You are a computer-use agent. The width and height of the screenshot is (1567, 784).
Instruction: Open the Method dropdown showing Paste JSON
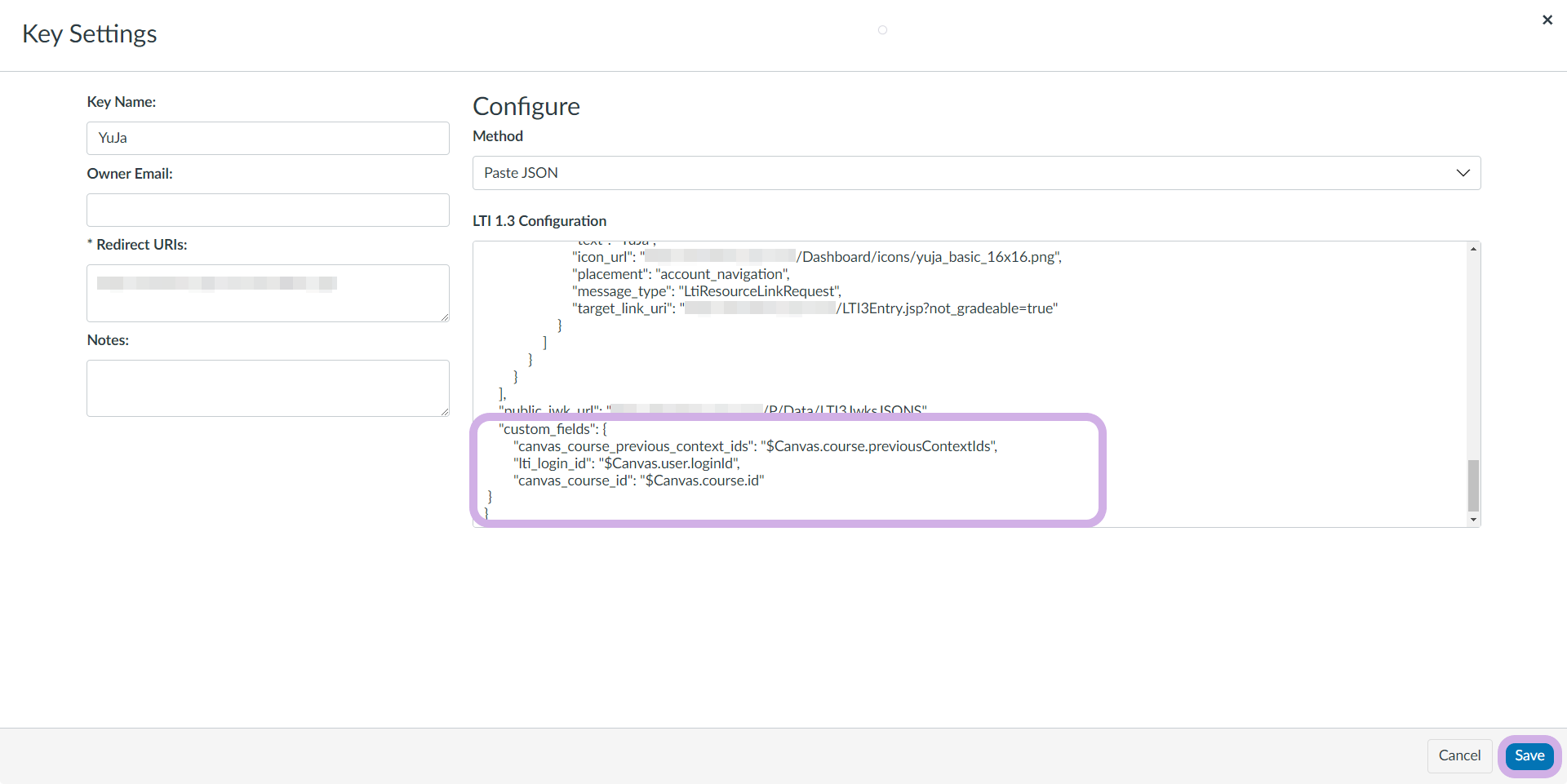point(975,173)
